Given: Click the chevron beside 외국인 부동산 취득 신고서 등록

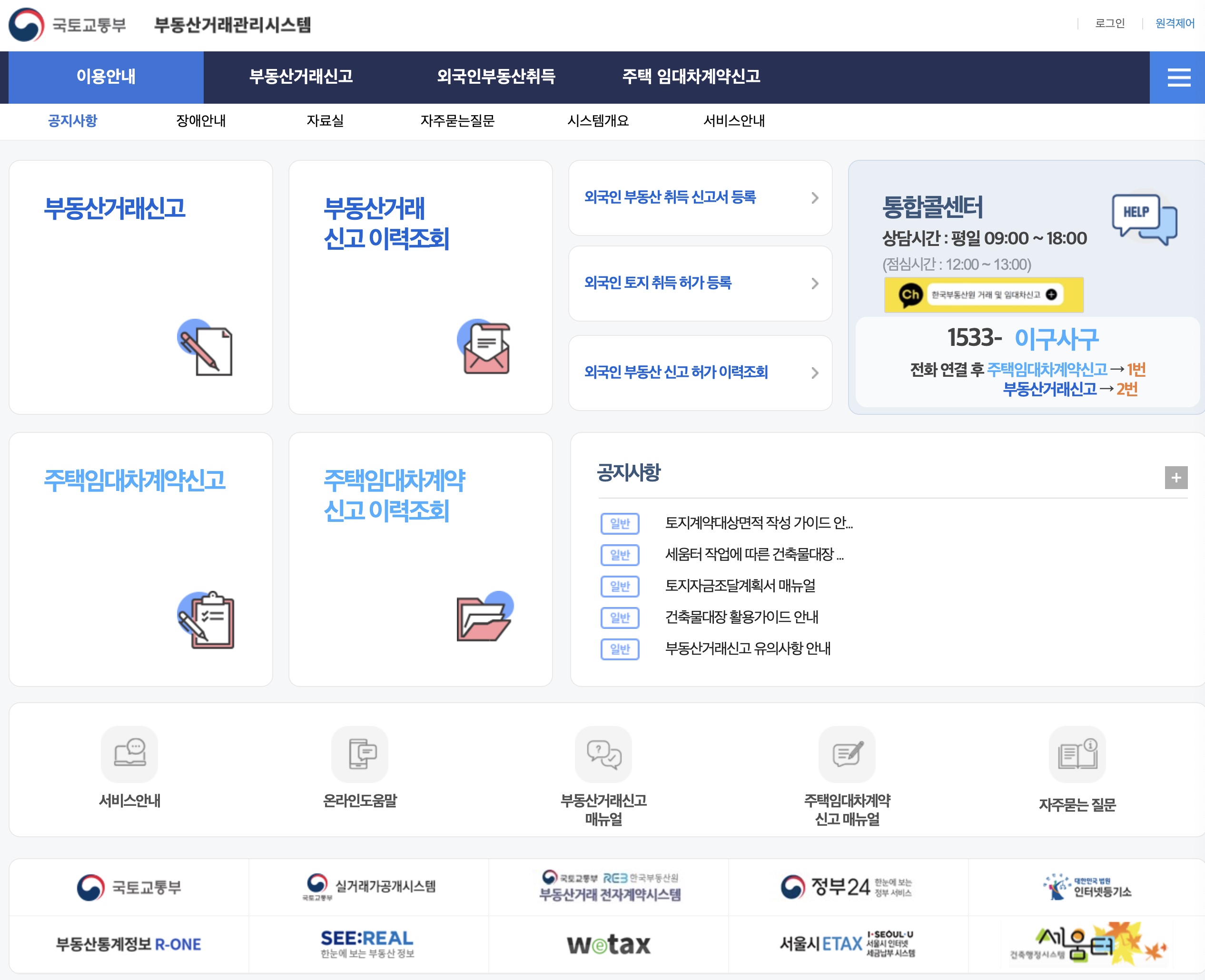Looking at the screenshot, I should [x=814, y=197].
